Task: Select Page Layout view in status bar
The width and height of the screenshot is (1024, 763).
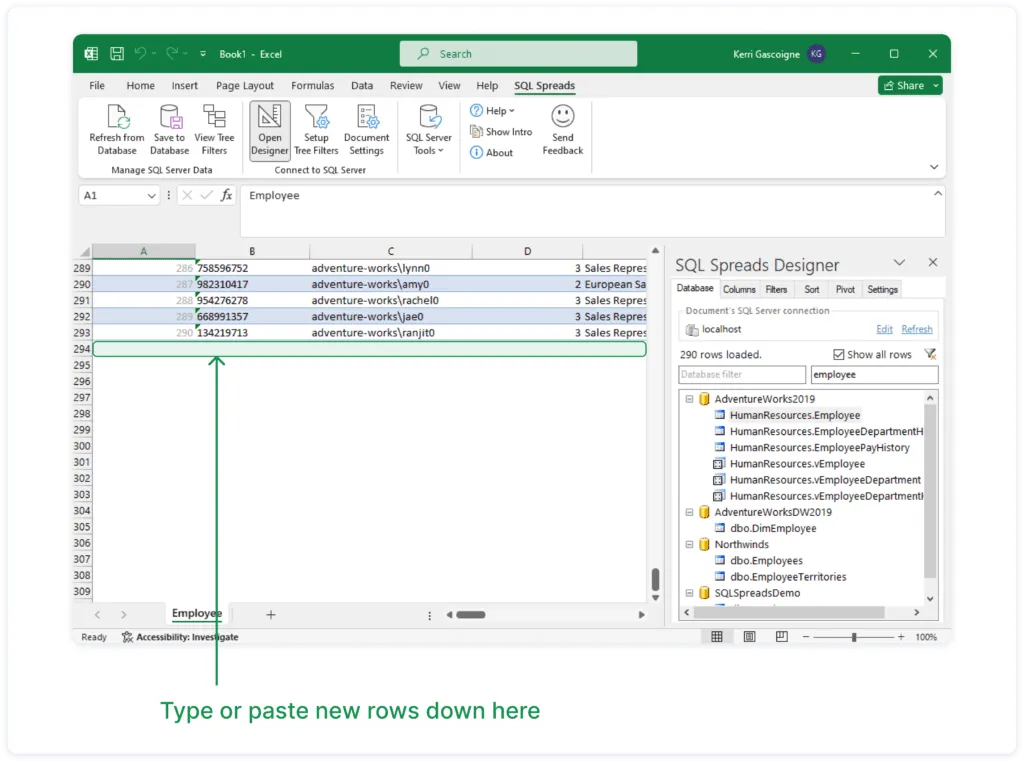Action: coord(750,637)
